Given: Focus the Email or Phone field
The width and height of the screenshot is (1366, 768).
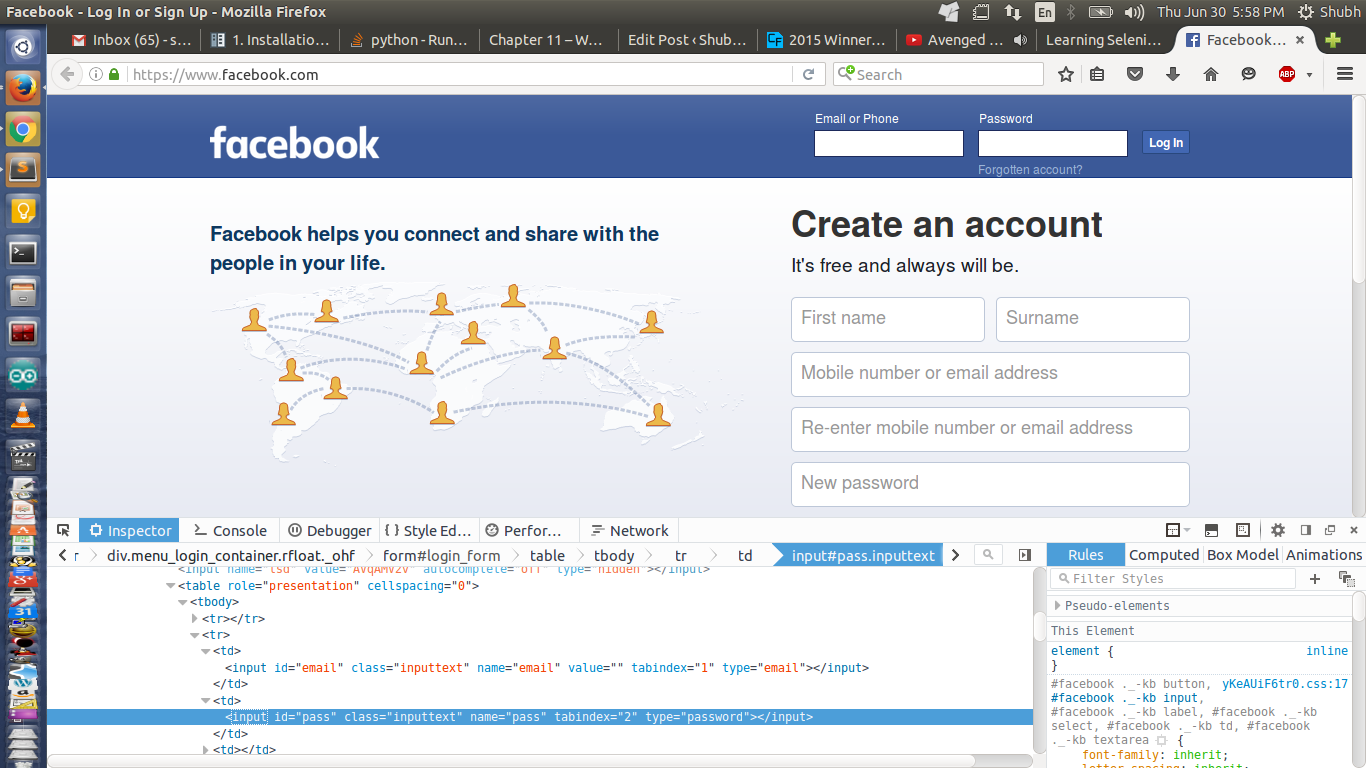Looking at the screenshot, I should click(888, 144).
